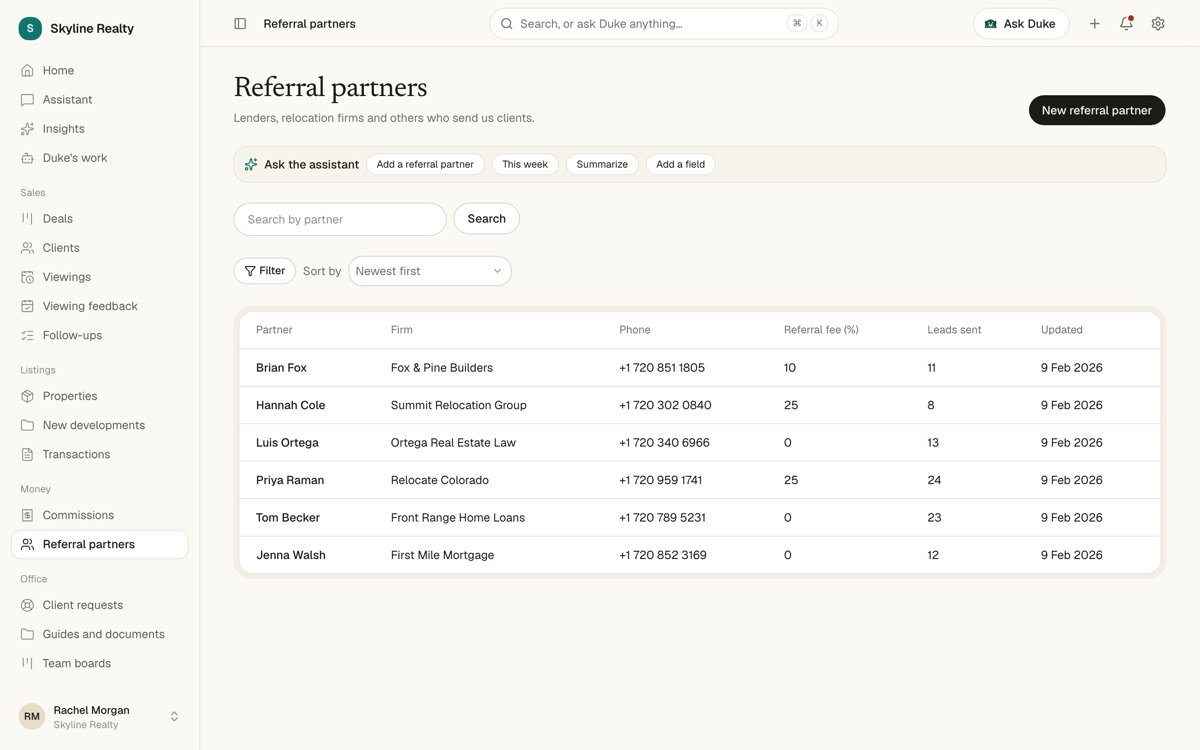Click the Viewing feedback calendar-check icon
Viewport: 1200px width, 750px height.
(27, 305)
